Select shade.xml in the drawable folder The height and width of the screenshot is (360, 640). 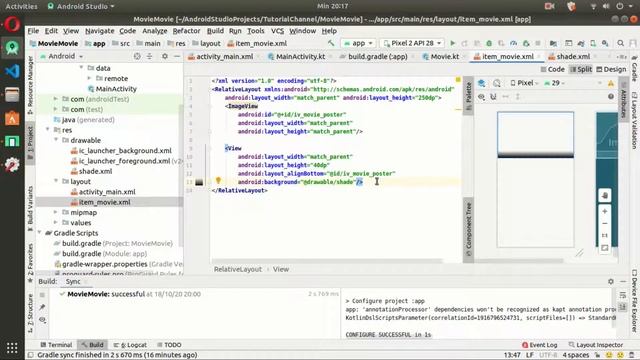point(96,171)
